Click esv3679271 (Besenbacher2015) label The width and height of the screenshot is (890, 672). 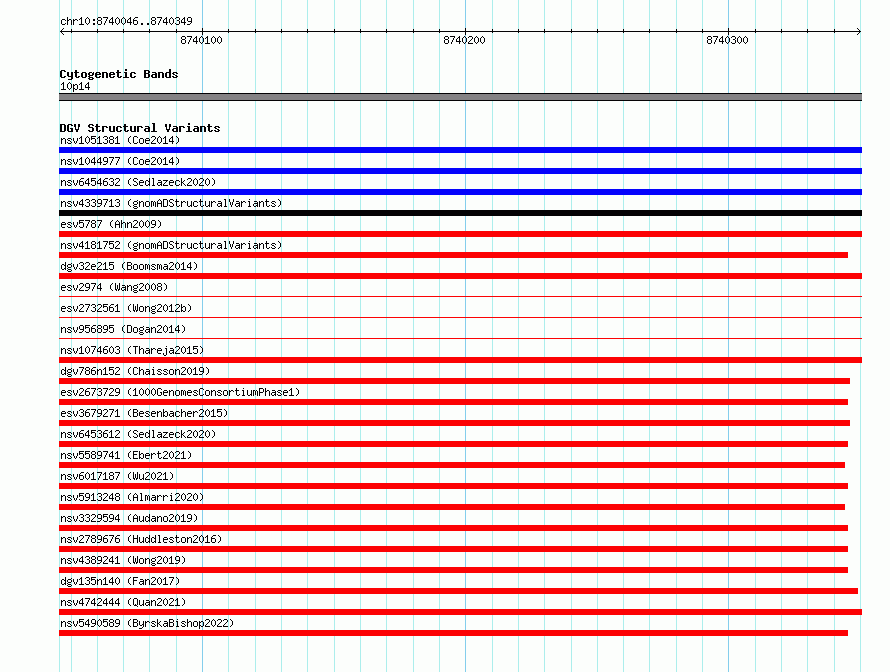144,413
